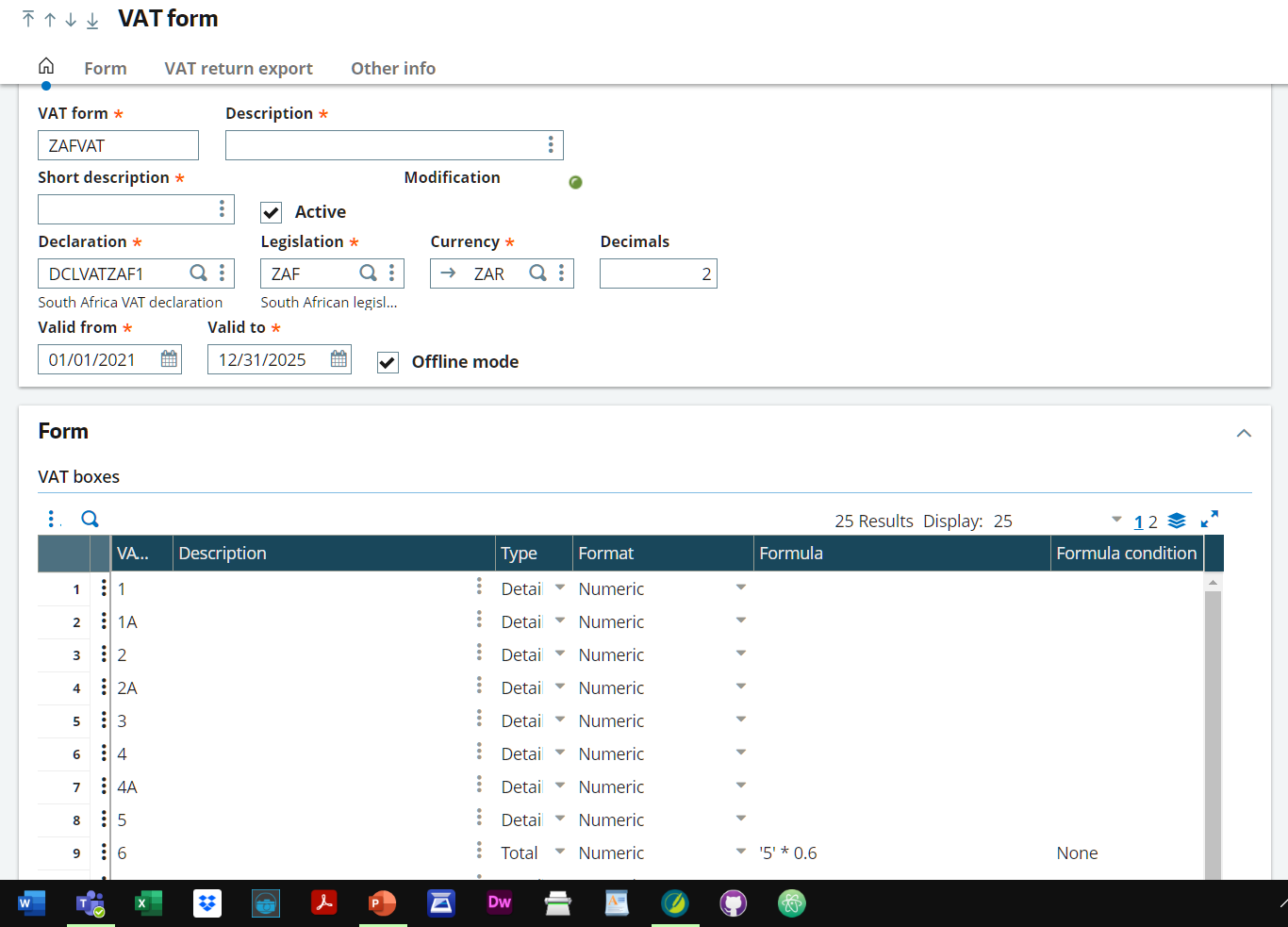Switch to the Other info tab

[393, 68]
